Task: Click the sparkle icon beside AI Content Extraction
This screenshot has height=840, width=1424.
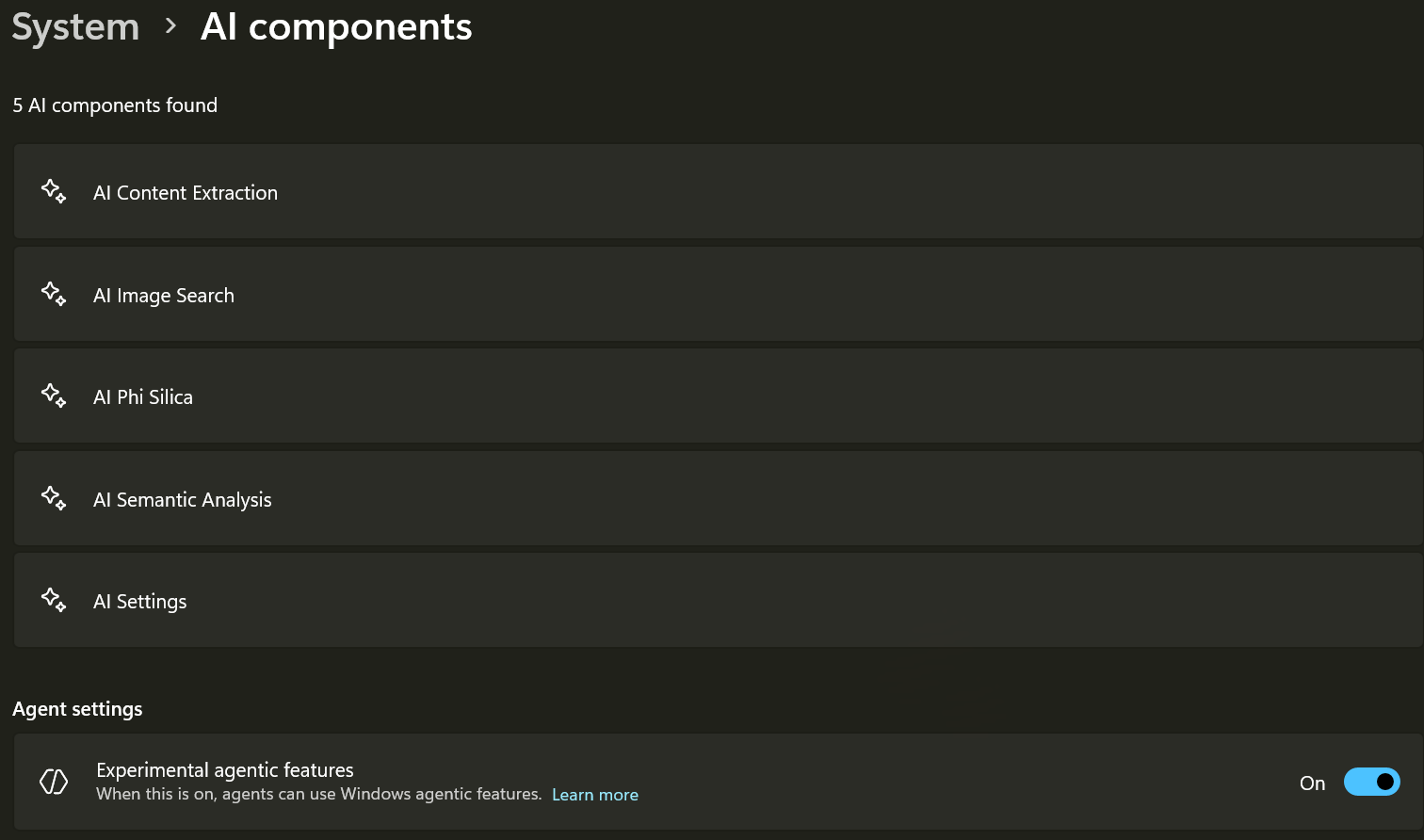Action: click(x=54, y=191)
